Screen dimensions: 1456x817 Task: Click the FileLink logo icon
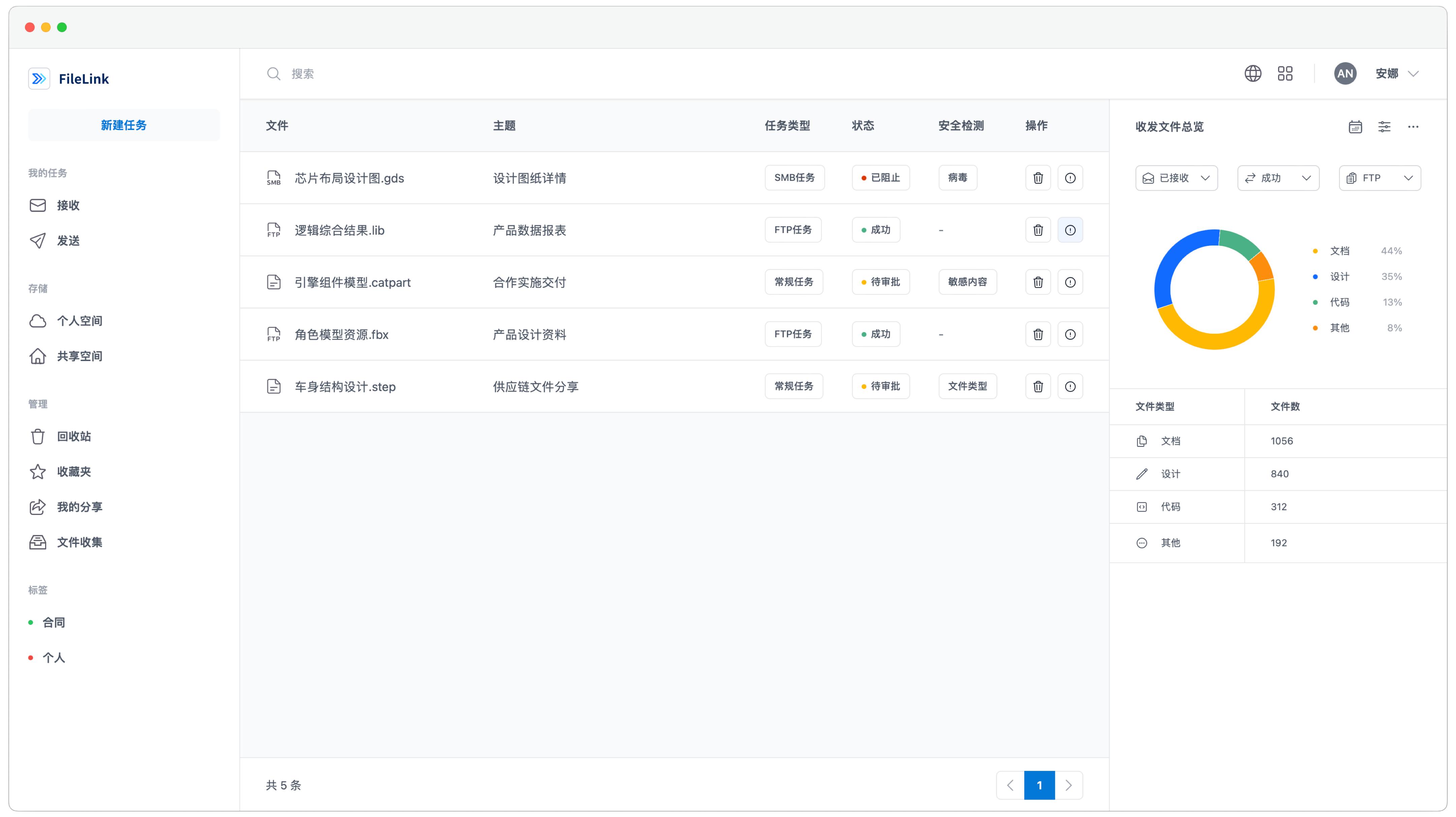(39, 78)
